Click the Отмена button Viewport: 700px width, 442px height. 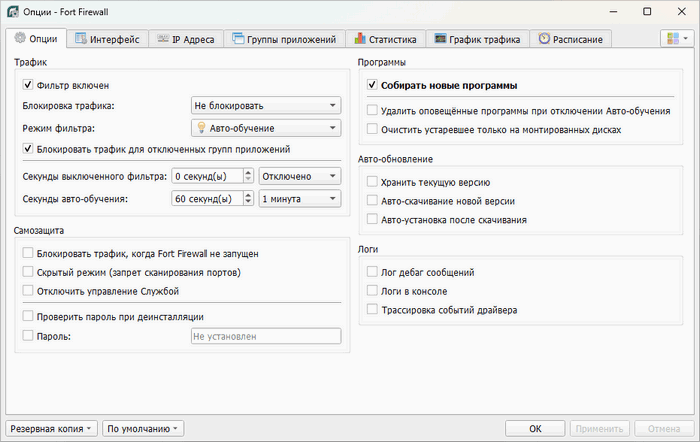pos(662,429)
